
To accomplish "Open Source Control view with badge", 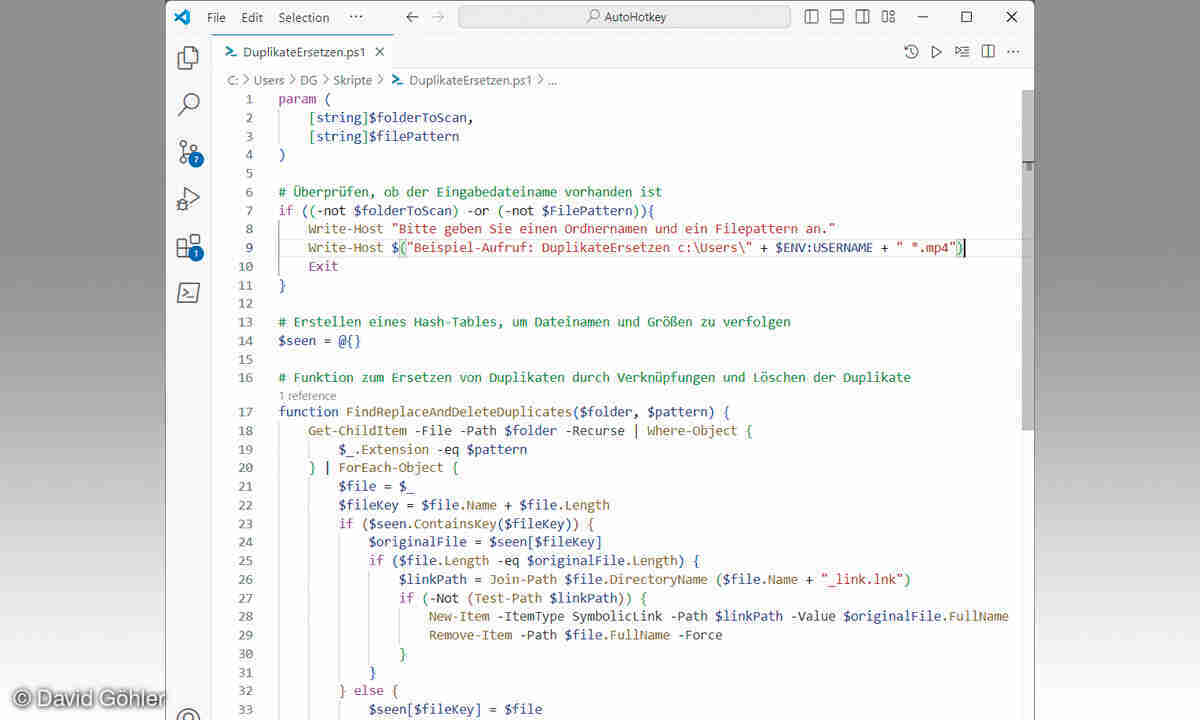I will coord(188,152).
